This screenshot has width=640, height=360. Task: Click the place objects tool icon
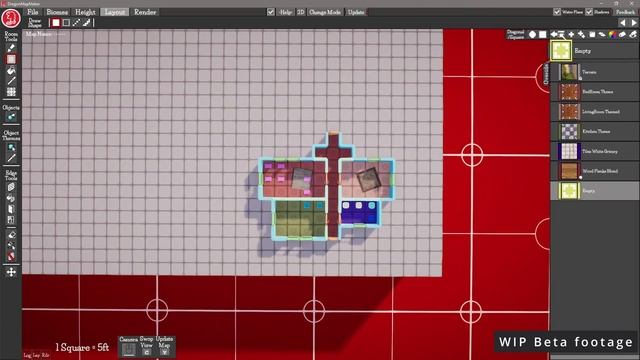(x=11, y=117)
